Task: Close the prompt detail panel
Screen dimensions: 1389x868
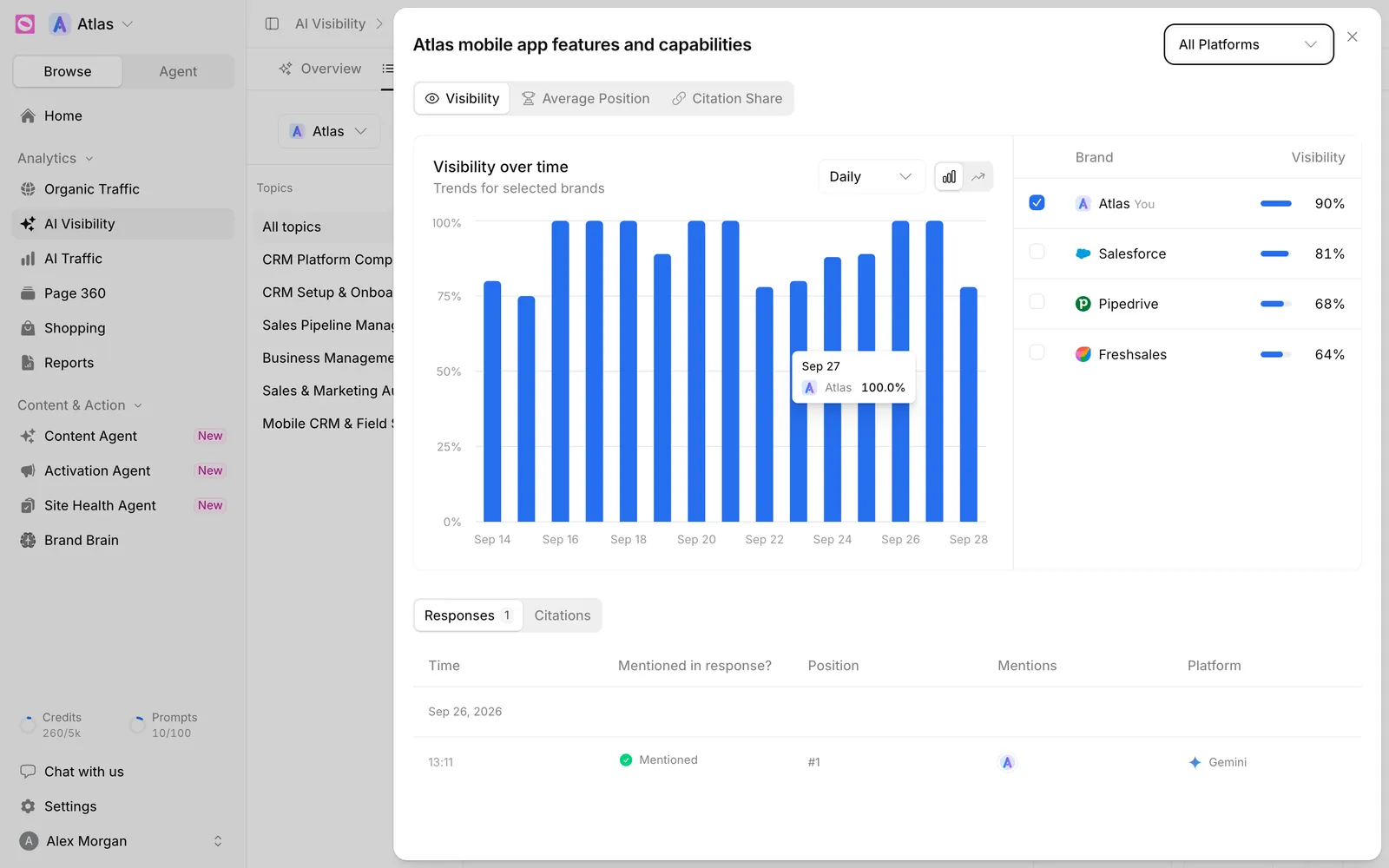Action: [x=1353, y=36]
